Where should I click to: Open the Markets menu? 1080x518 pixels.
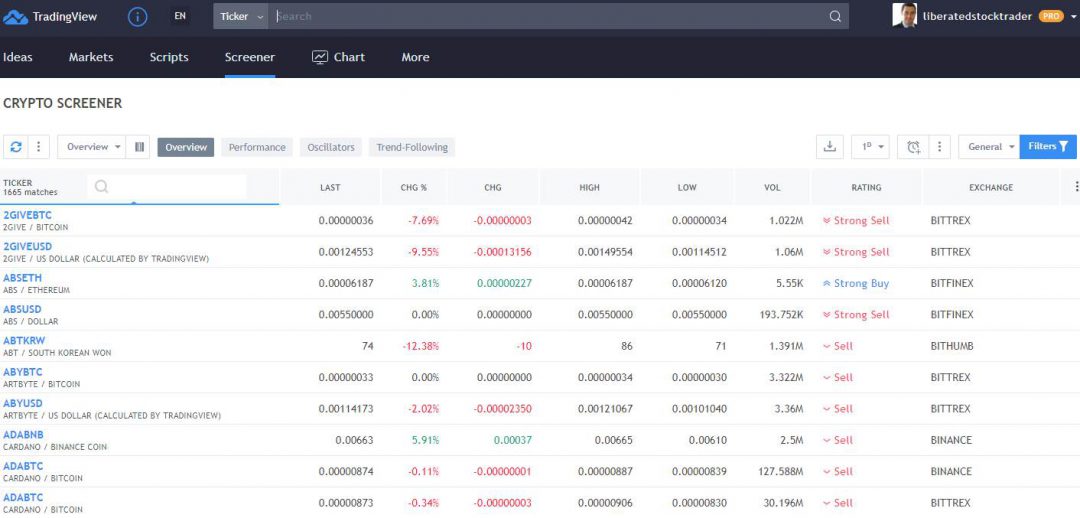click(91, 57)
